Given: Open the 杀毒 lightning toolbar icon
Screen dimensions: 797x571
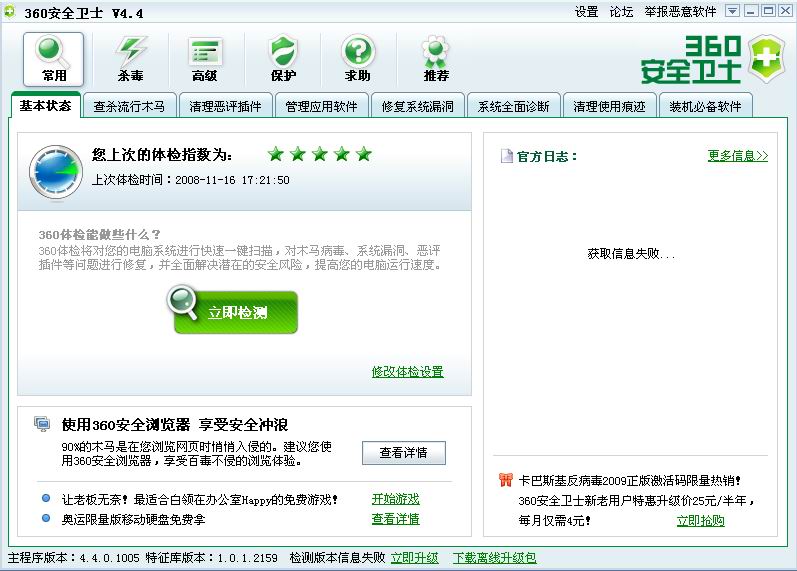Looking at the screenshot, I should click(130, 58).
